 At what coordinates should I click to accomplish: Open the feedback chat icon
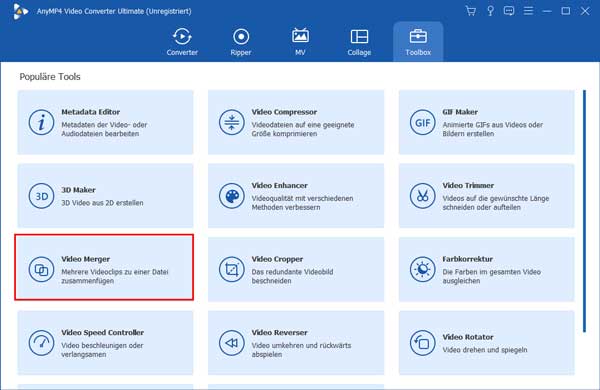[509, 11]
